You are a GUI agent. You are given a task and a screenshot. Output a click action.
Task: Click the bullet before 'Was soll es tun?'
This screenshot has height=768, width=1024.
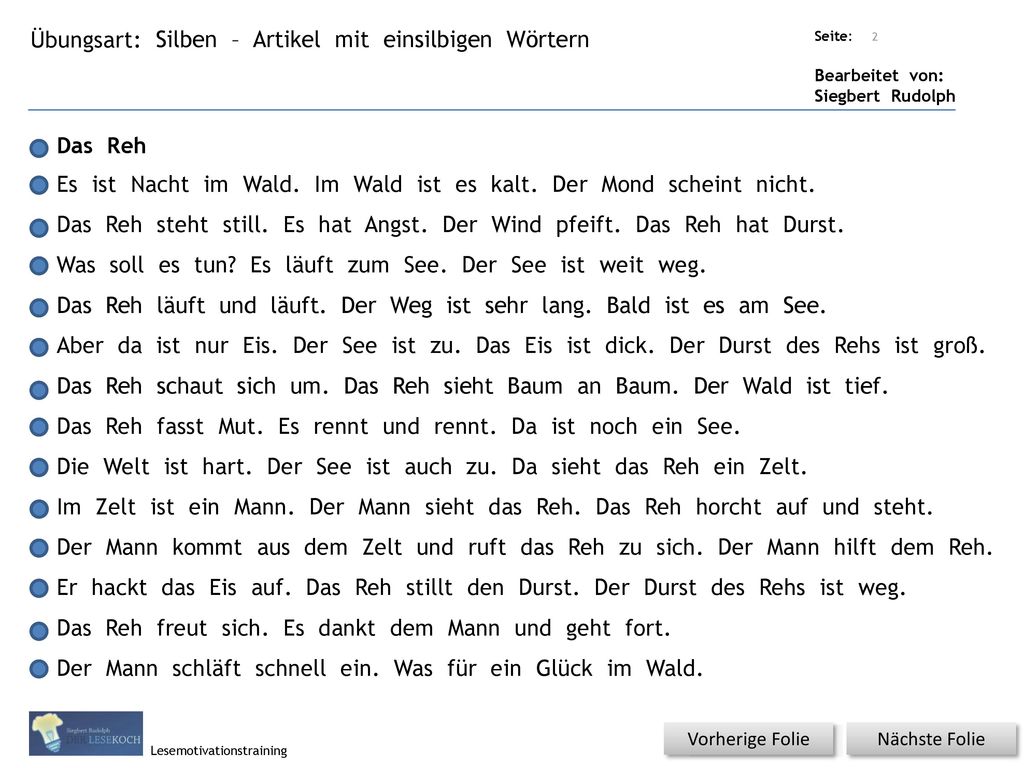click(x=39, y=266)
